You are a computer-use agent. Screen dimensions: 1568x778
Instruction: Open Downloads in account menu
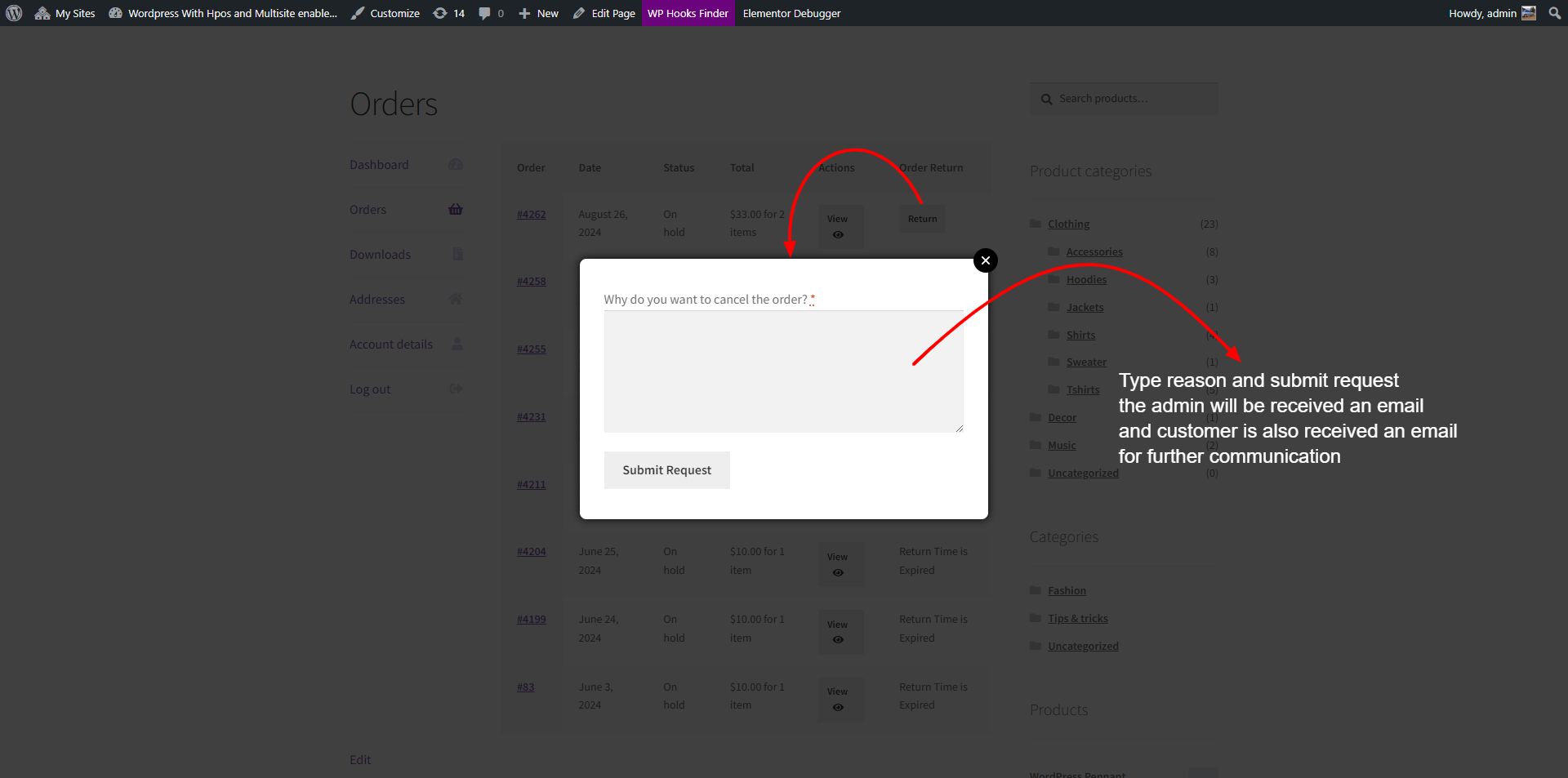[380, 255]
